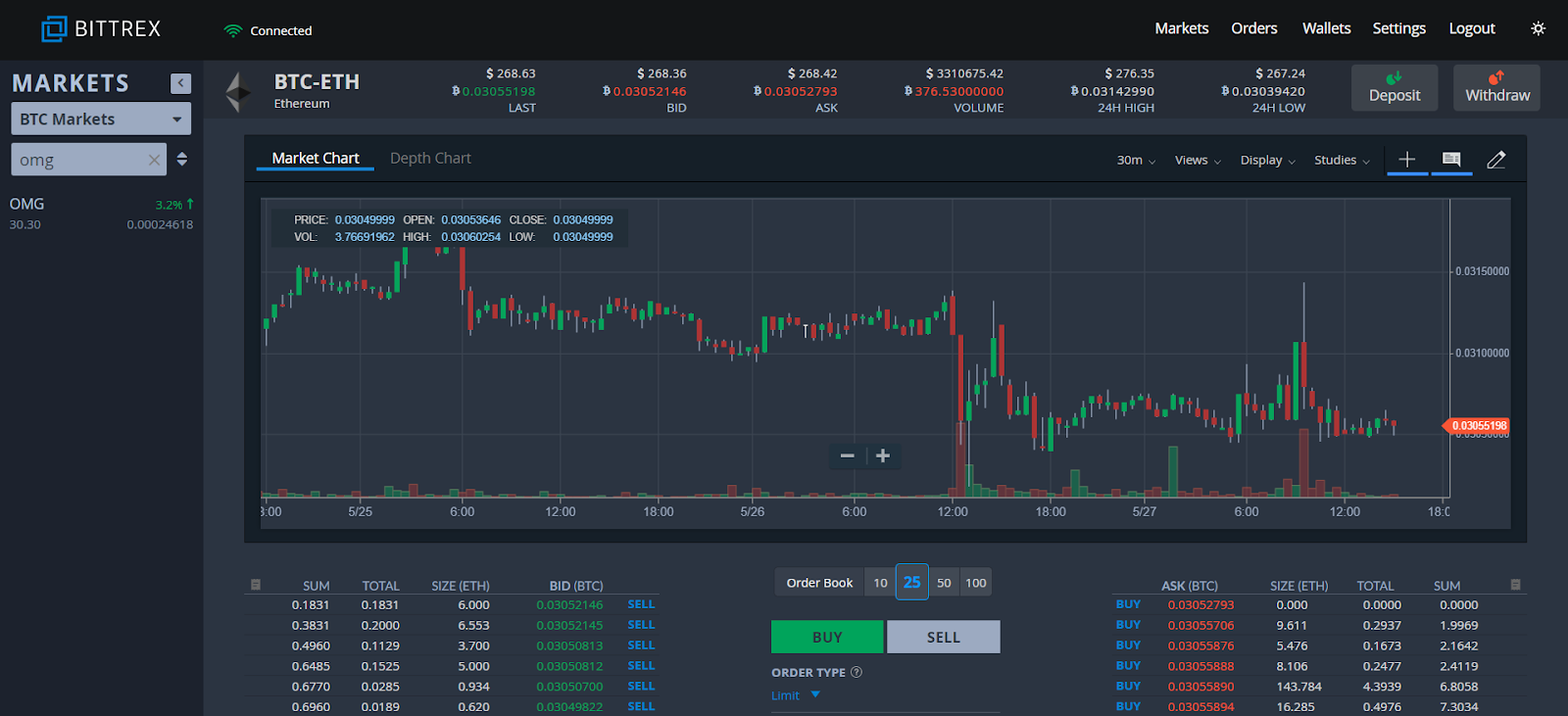Select the OMG market row
The image size is (1568, 716).
tap(102, 214)
